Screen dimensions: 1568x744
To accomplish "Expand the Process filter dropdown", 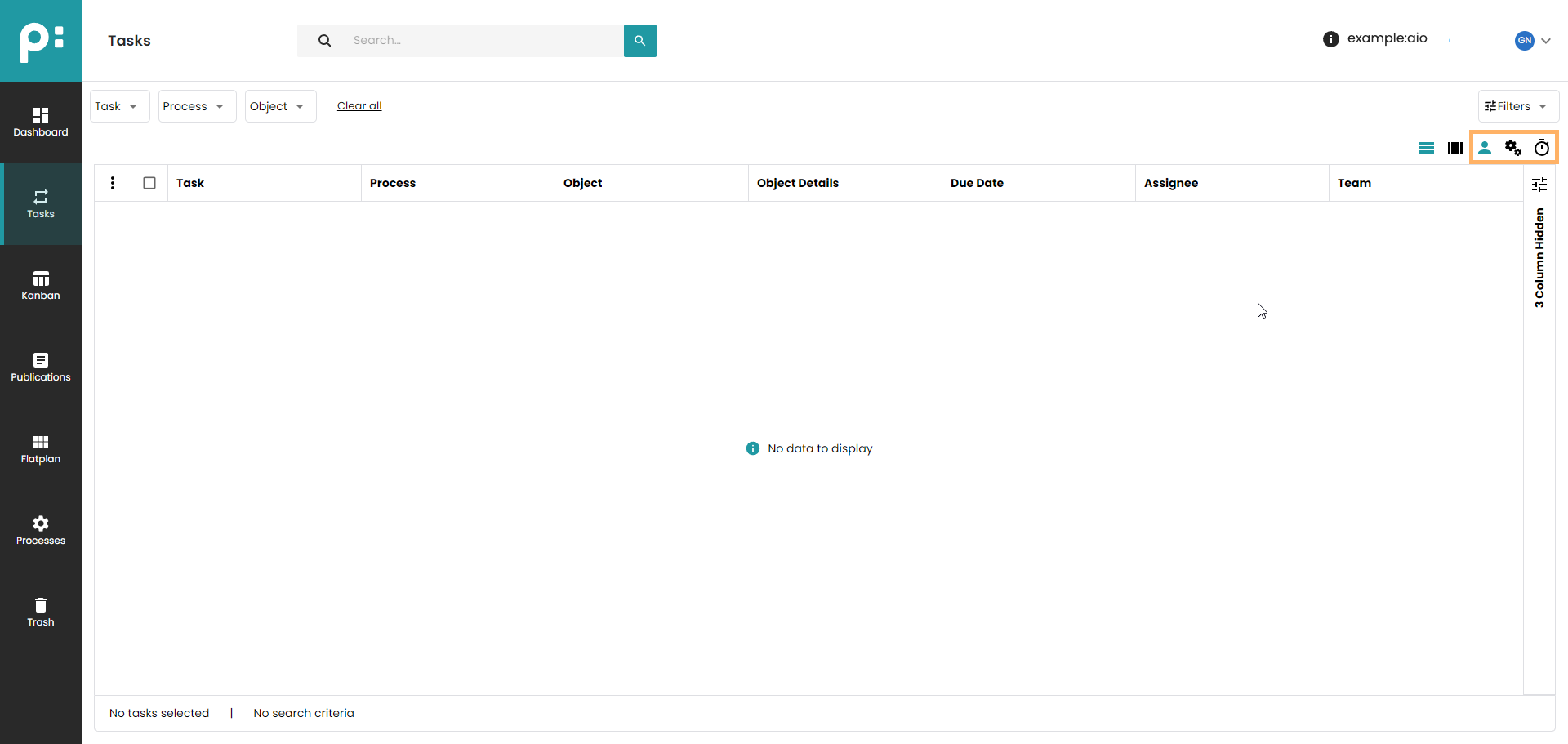I will 197,106.
